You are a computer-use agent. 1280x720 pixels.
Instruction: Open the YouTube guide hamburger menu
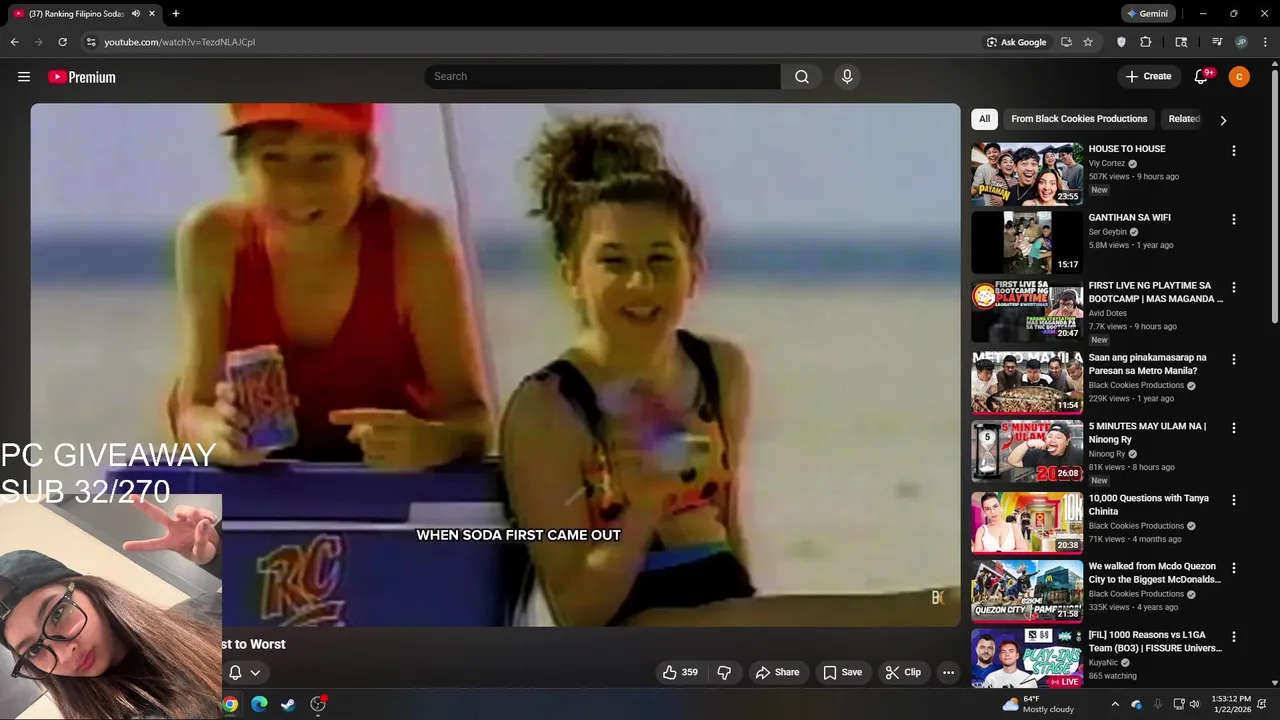pyautogui.click(x=24, y=77)
